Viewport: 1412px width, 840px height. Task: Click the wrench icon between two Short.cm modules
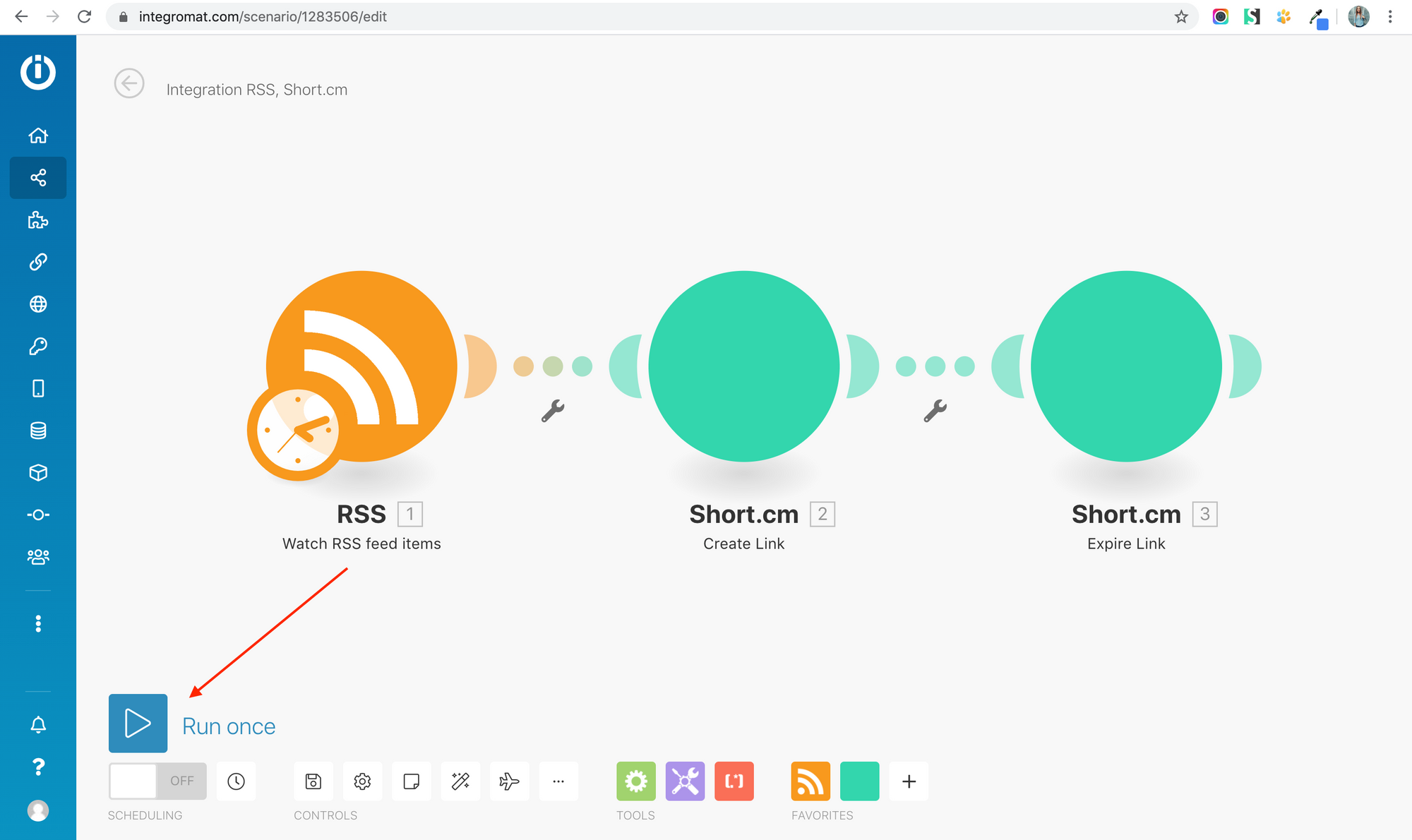935,411
